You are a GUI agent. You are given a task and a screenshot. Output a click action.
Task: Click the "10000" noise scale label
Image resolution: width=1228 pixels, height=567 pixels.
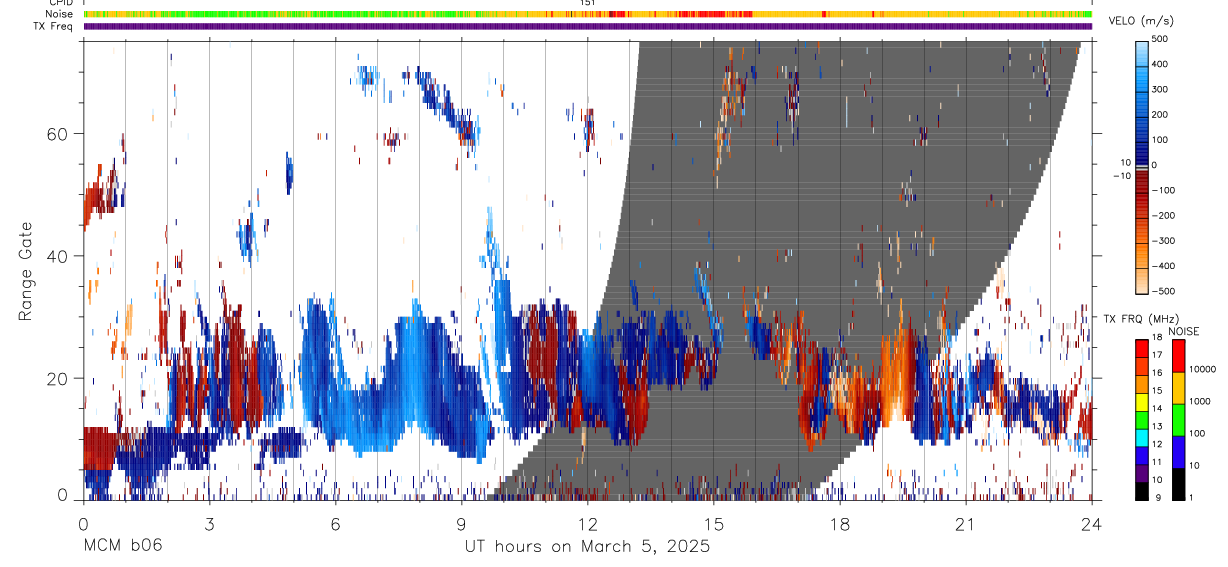click(x=1203, y=369)
